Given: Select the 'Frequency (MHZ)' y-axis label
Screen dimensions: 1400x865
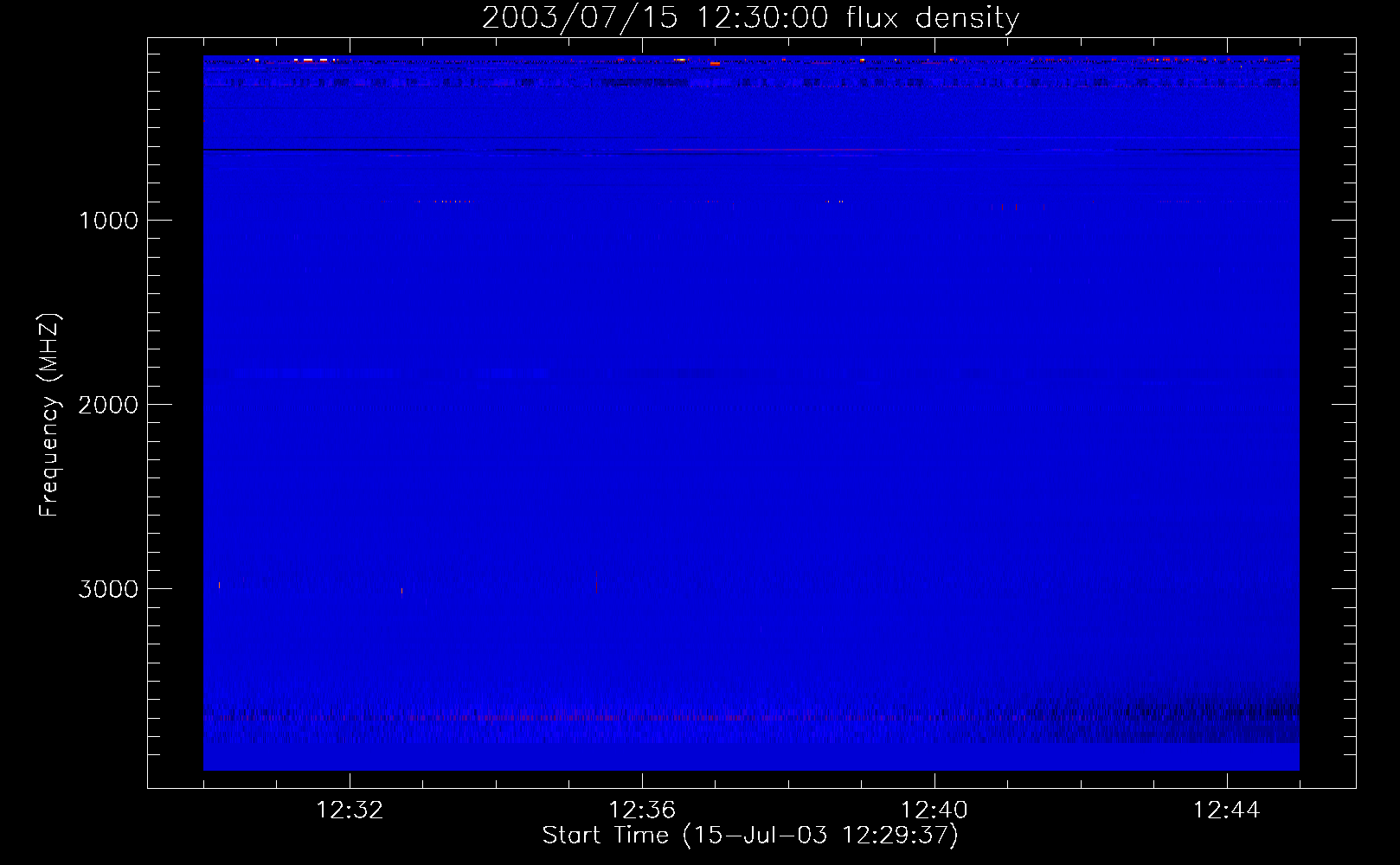Looking at the screenshot, I should tap(49, 415).
